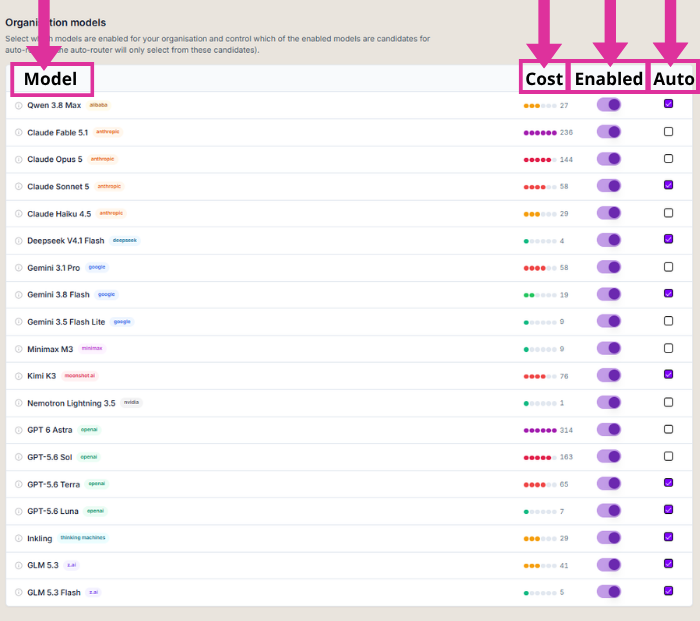Screen dimensions: 700x621
Task: Check Auto for Claude Haiku 4.5
Action: coord(668,213)
